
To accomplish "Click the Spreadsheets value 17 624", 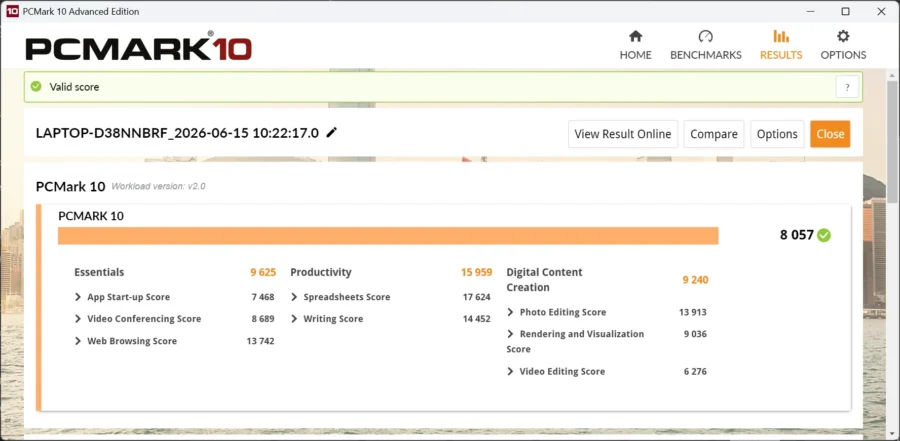I will pos(476,297).
